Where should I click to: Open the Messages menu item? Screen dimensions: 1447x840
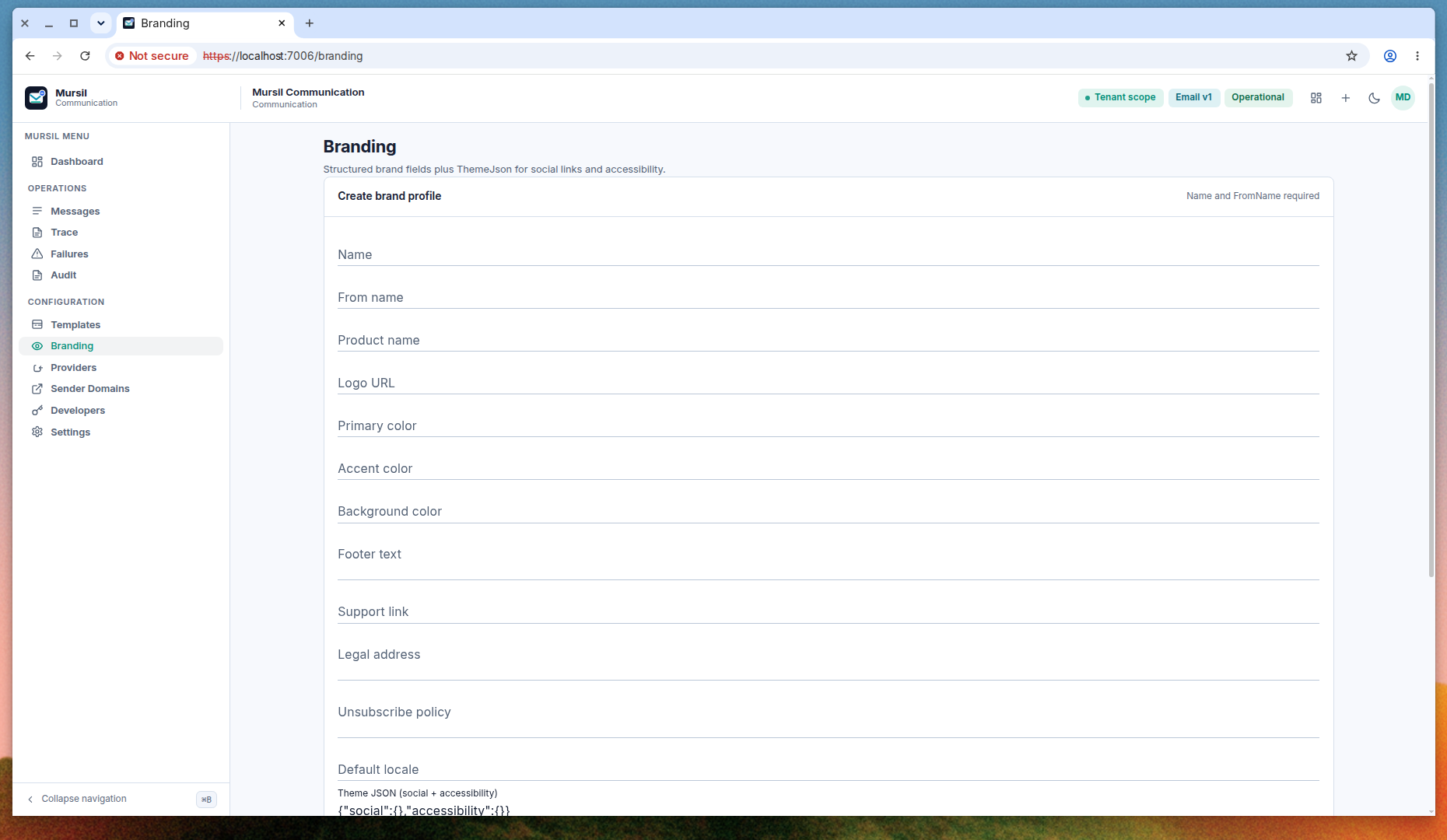coord(121,212)
